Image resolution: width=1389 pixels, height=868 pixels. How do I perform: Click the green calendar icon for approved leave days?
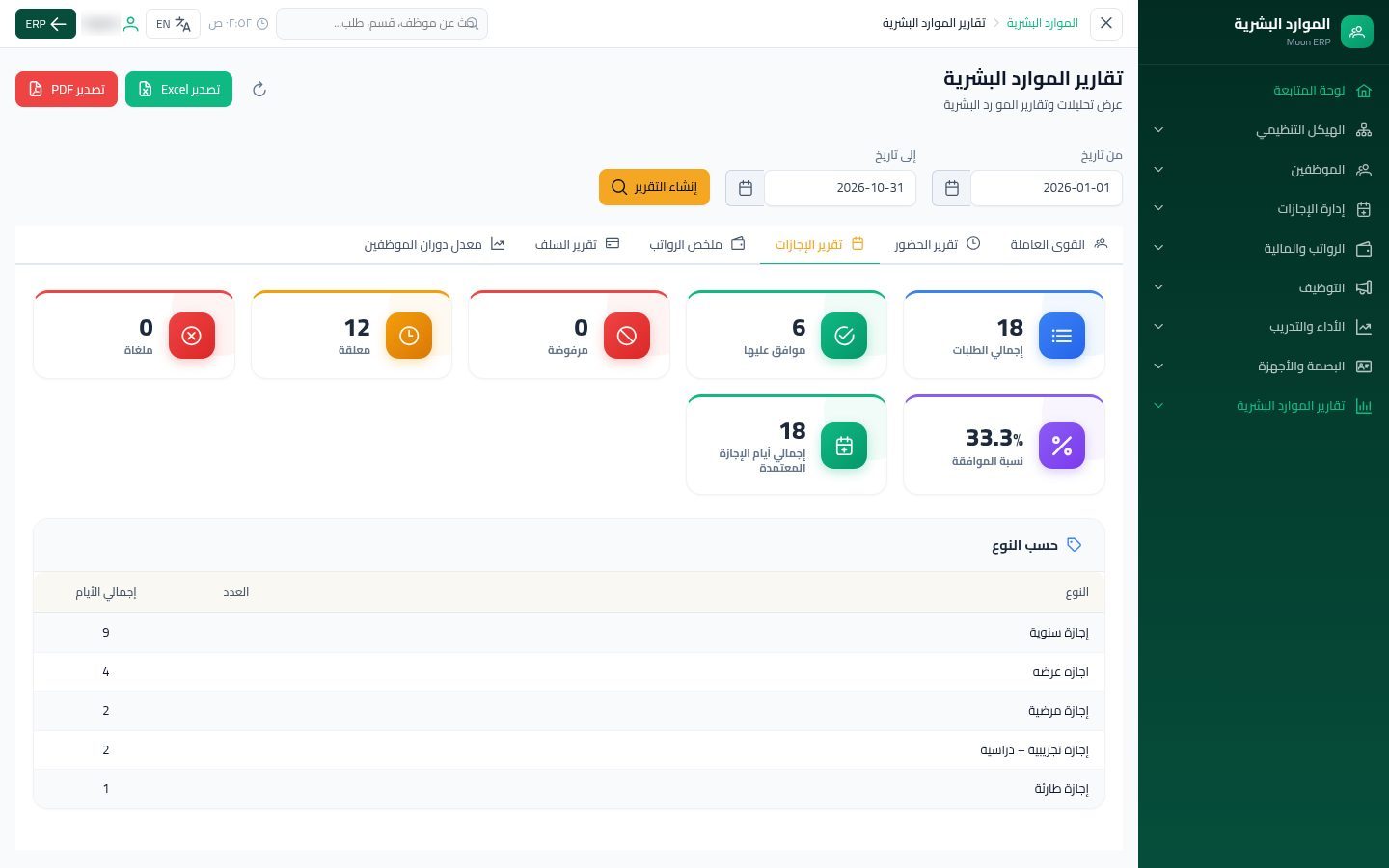pyautogui.click(x=844, y=446)
